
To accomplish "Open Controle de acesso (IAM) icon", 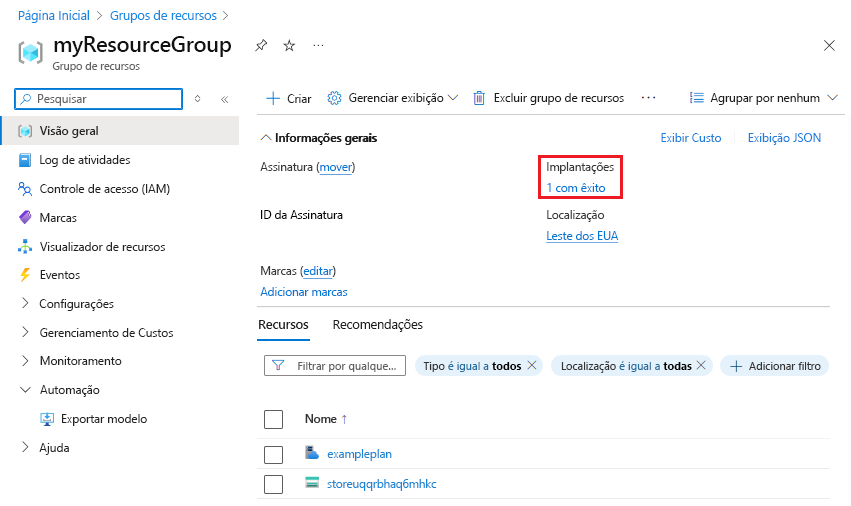I will [x=25, y=189].
